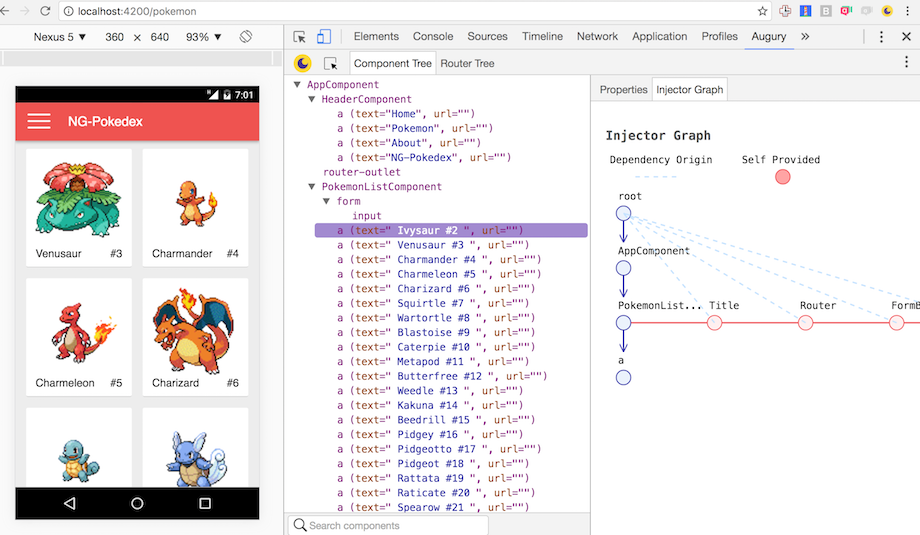Open the Venusaur #3 card
The width and height of the screenshot is (920, 535).
click(x=79, y=208)
